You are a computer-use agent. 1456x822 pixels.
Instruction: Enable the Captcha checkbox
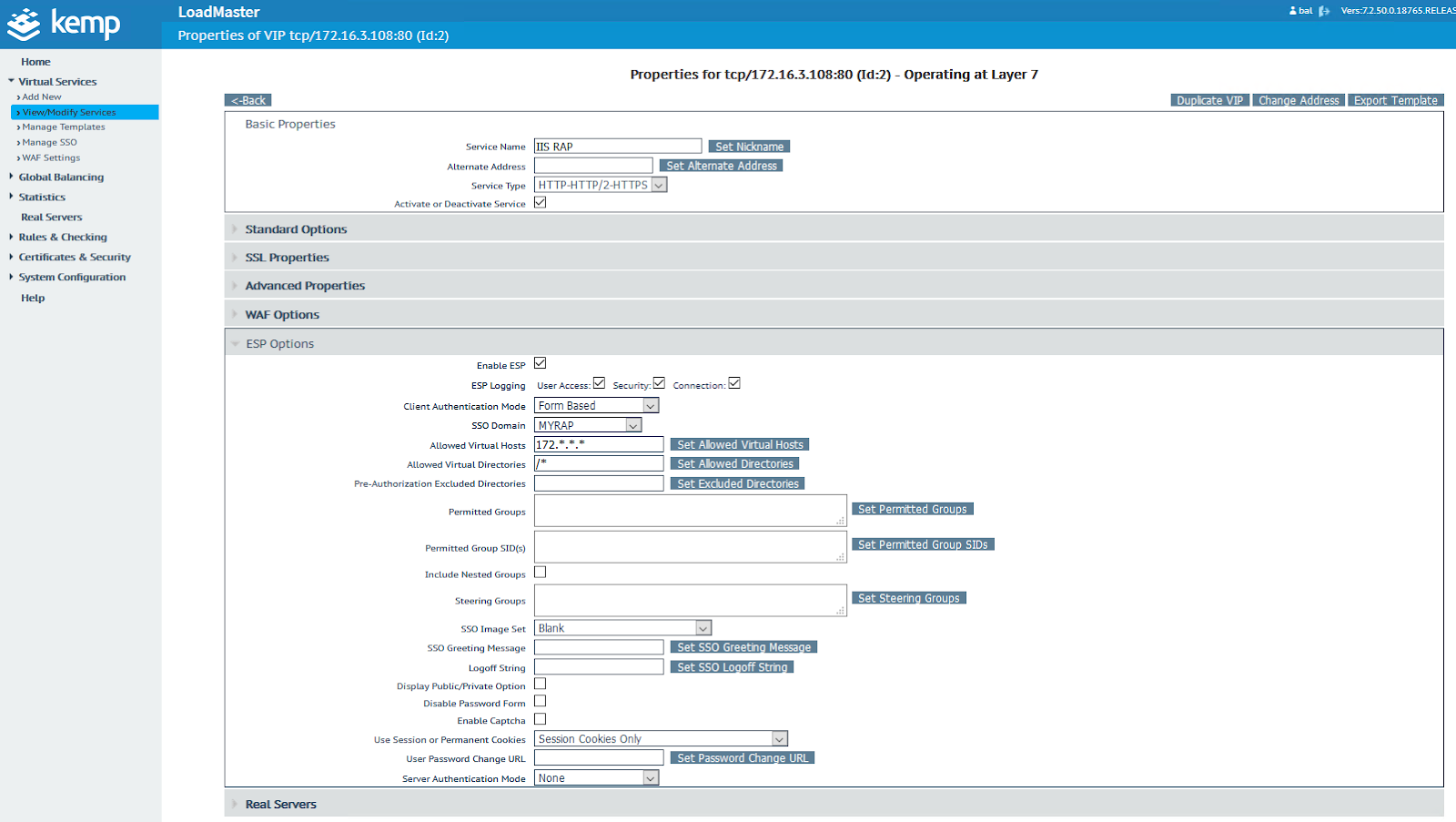pos(540,719)
